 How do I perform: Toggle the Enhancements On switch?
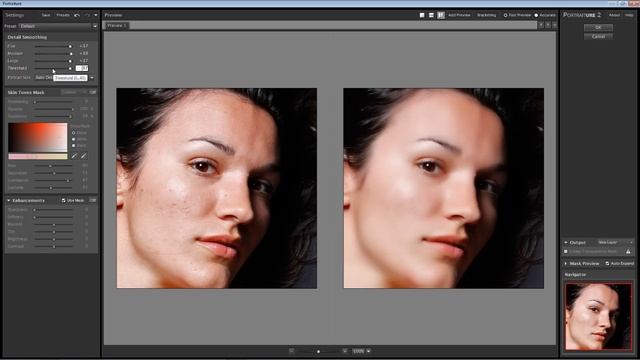click(x=93, y=200)
